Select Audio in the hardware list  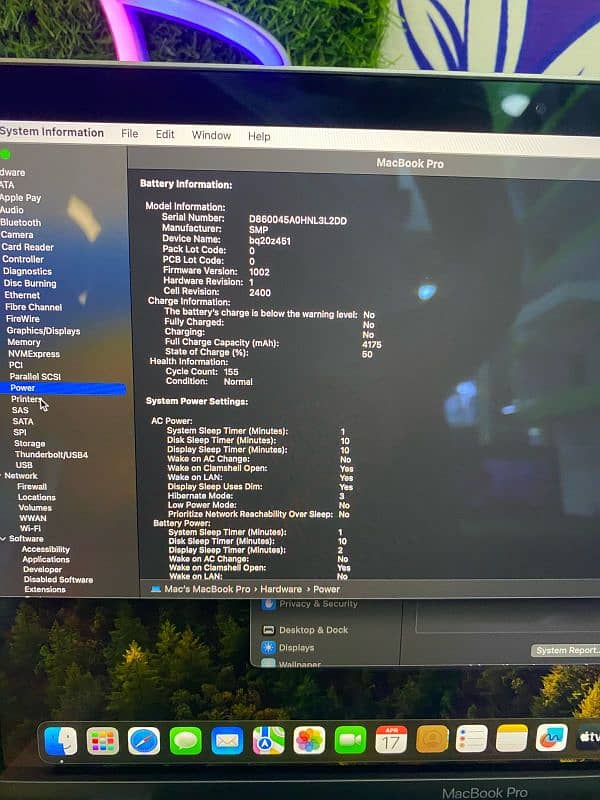pyautogui.click(x=12, y=210)
